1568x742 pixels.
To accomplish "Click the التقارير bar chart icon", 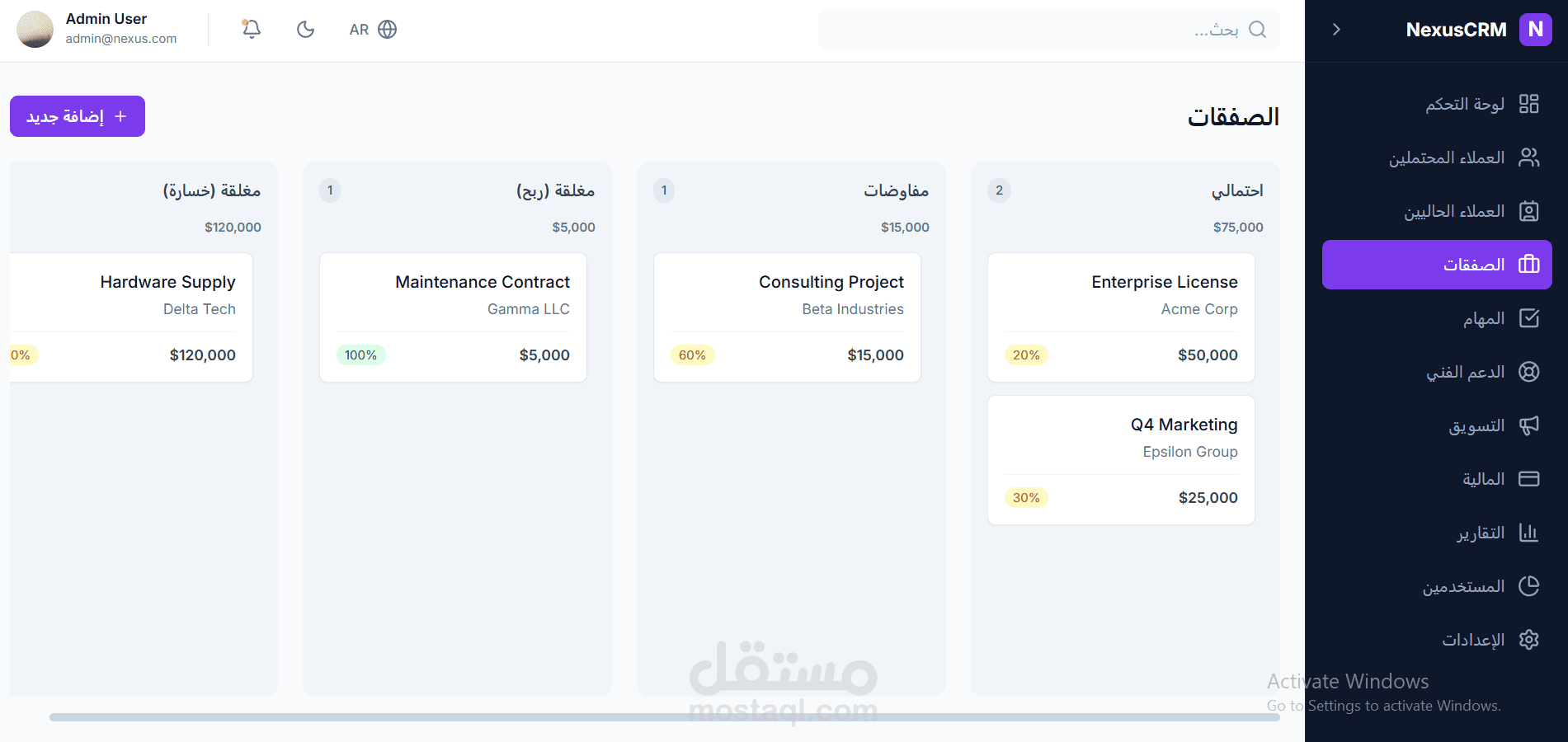I will pyautogui.click(x=1528, y=533).
